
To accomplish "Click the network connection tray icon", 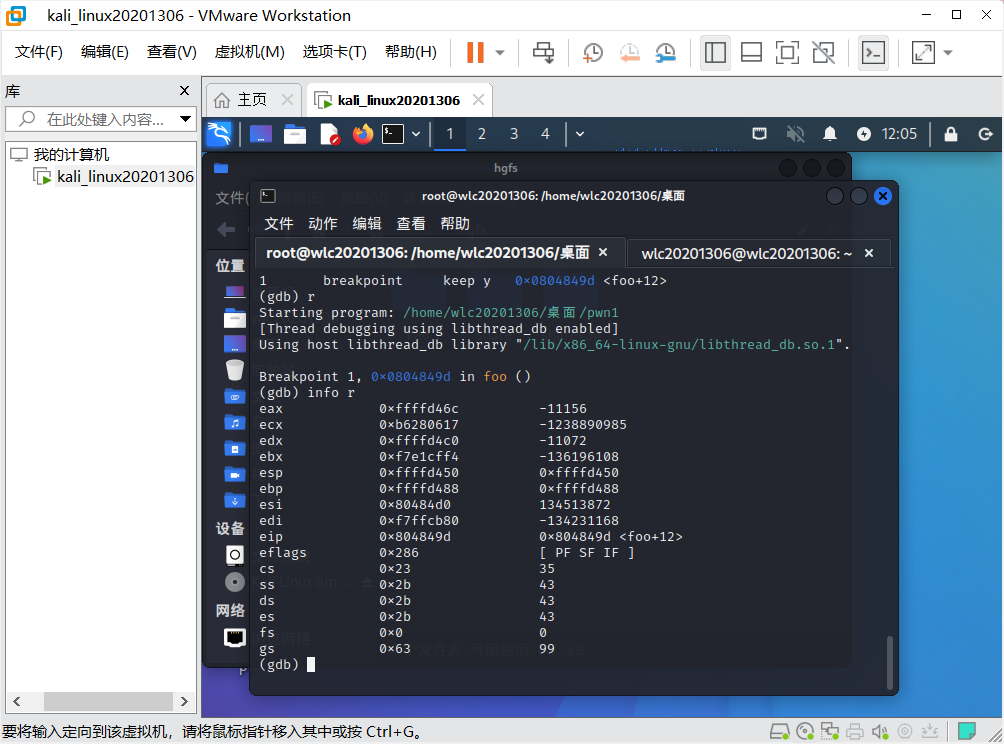I will (759, 134).
